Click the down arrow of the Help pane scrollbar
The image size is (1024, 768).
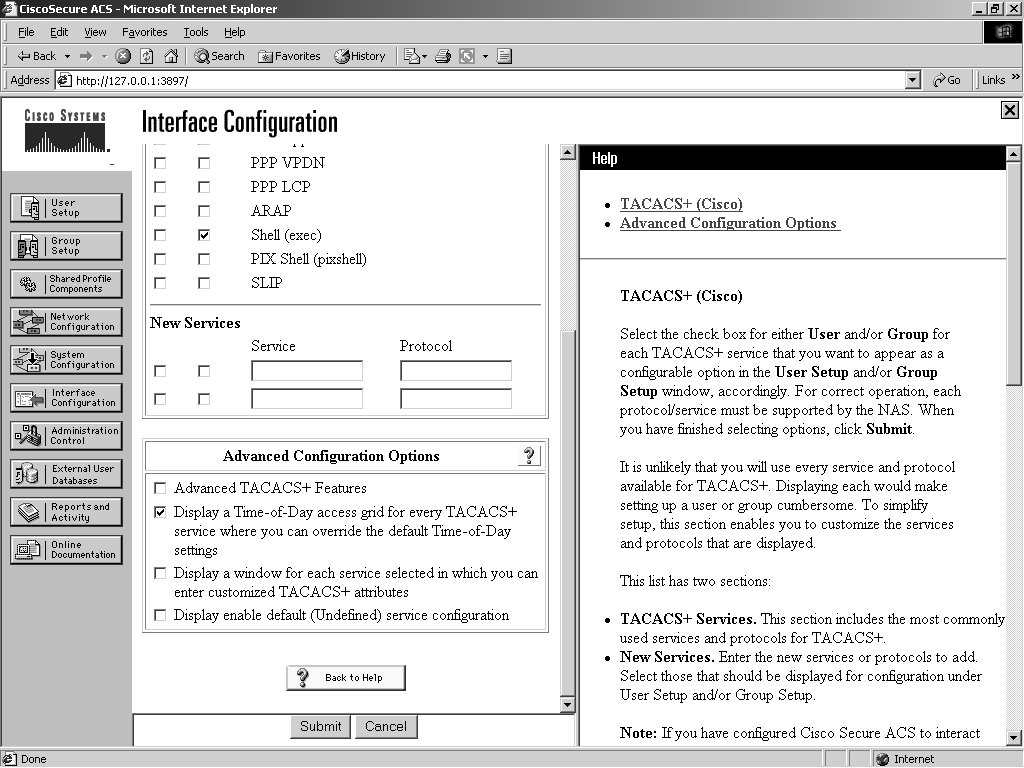pyautogui.click(x=1014, y=738)
